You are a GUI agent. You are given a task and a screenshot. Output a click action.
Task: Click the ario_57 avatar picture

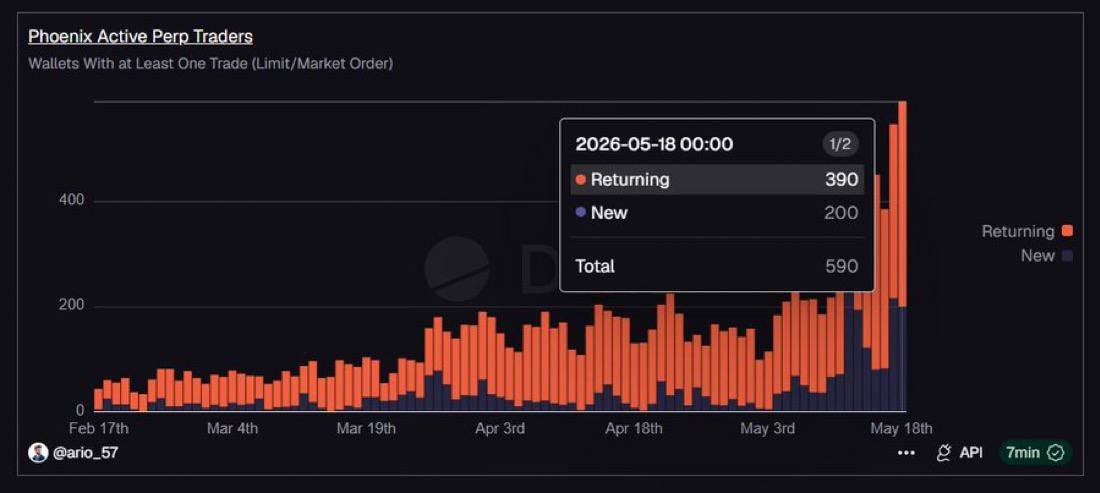tap(38, 453)
